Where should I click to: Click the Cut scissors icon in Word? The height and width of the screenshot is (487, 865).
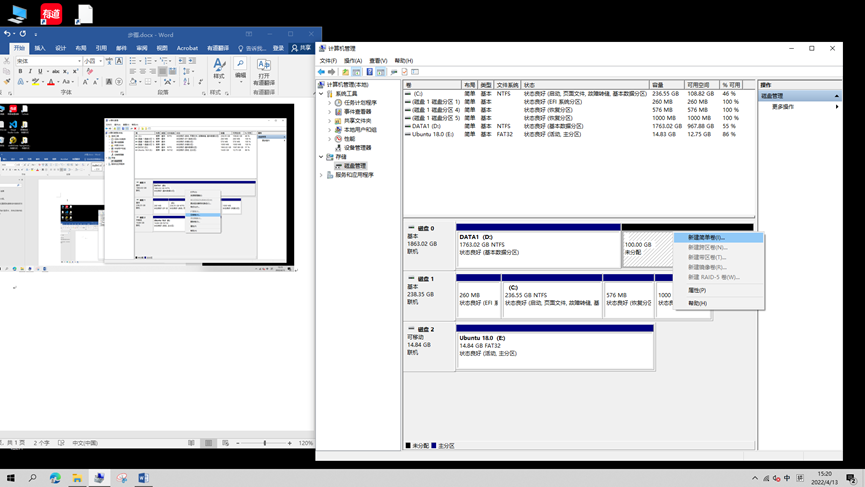pyautogui.click(x=7, y=61)
